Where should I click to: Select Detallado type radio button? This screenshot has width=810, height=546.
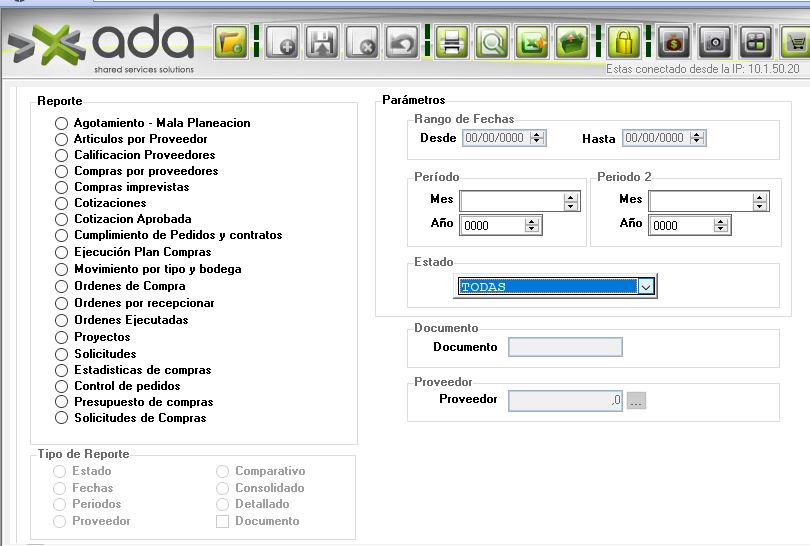(223, 504)
